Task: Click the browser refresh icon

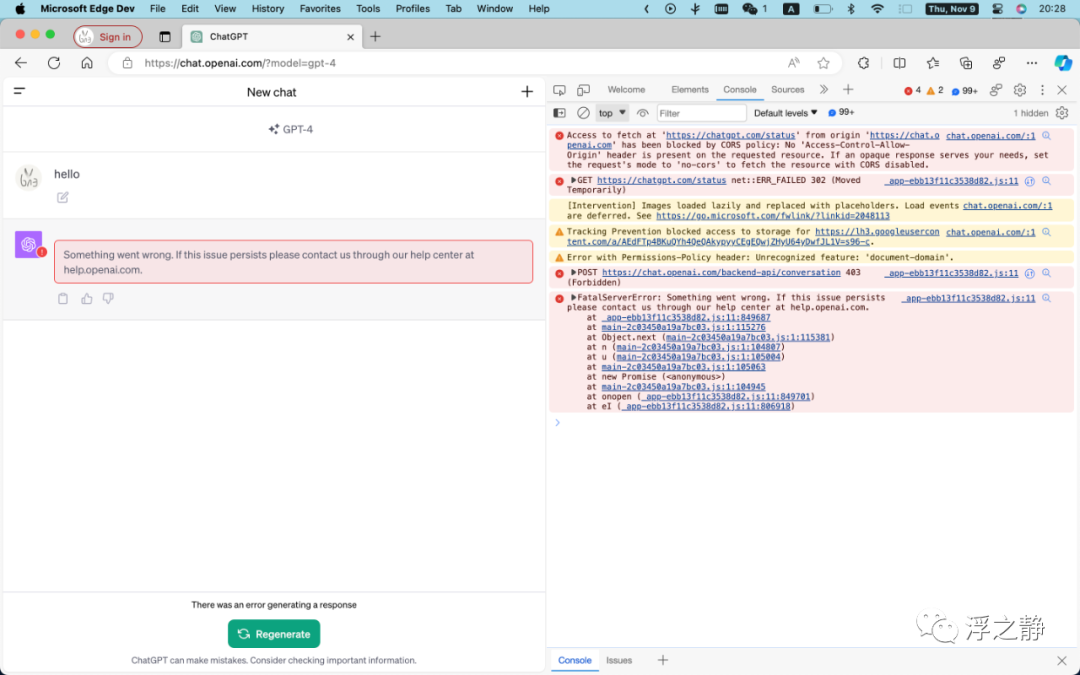Action: 54,63
